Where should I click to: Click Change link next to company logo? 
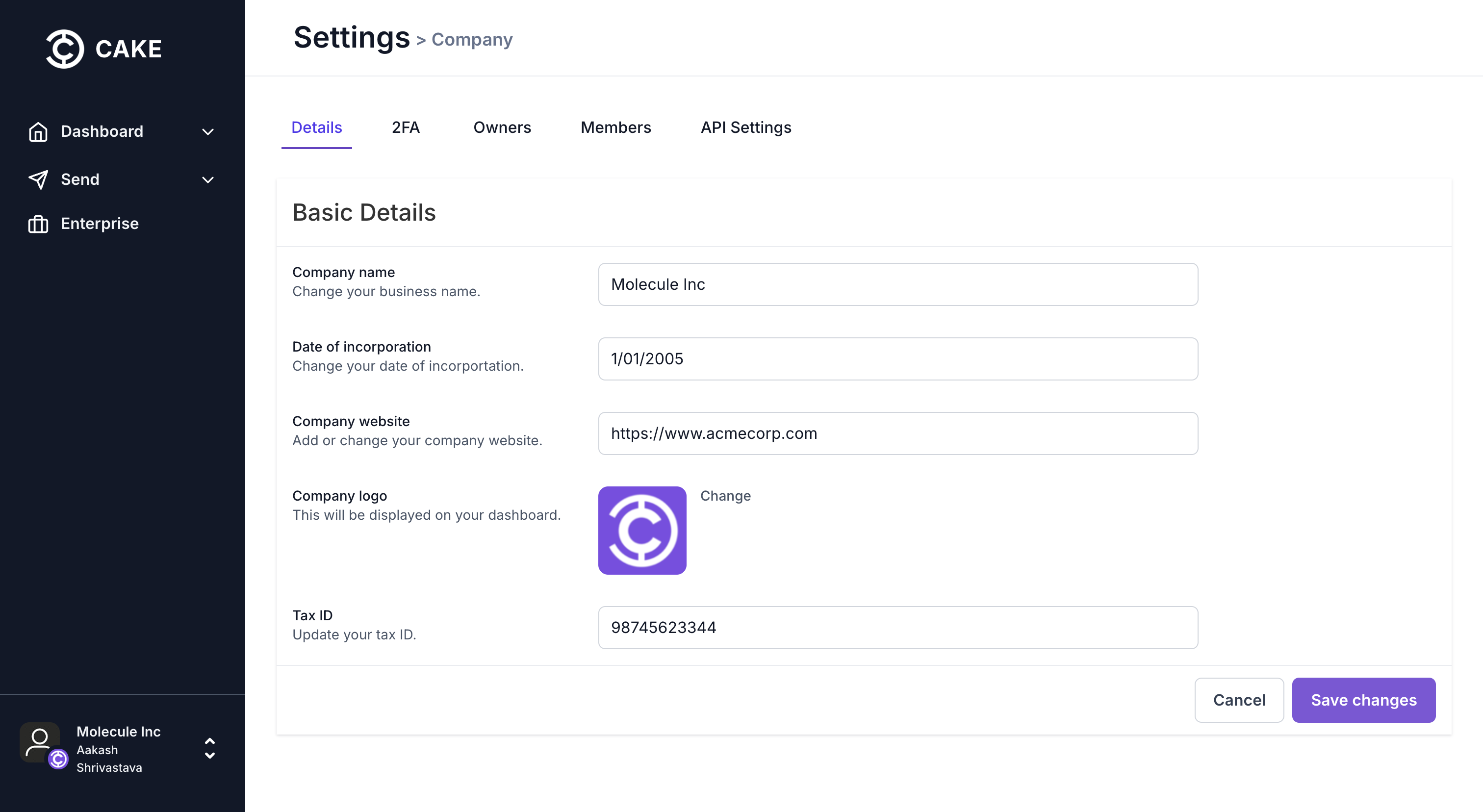pyautogui.click(x=725, y=496)
